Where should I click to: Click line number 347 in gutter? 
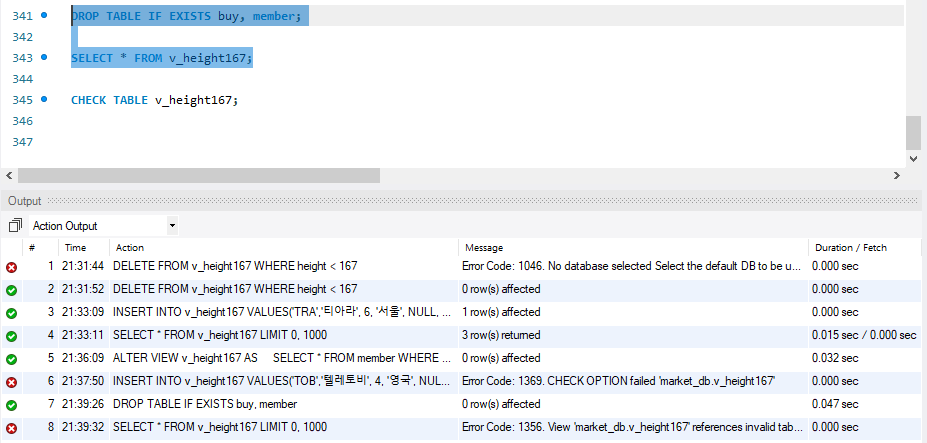pos(22,142)
